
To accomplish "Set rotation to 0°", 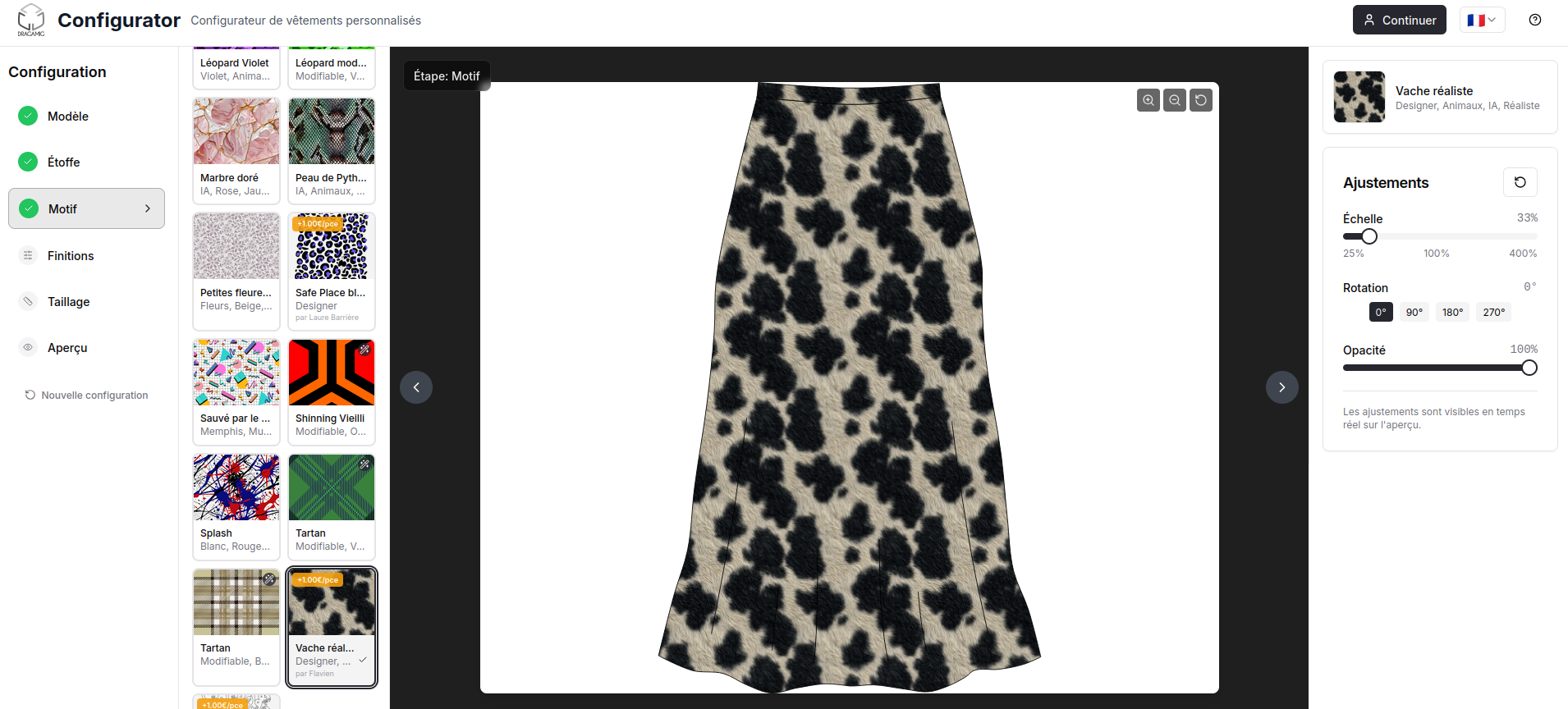I will click(x=1381, y=312).
